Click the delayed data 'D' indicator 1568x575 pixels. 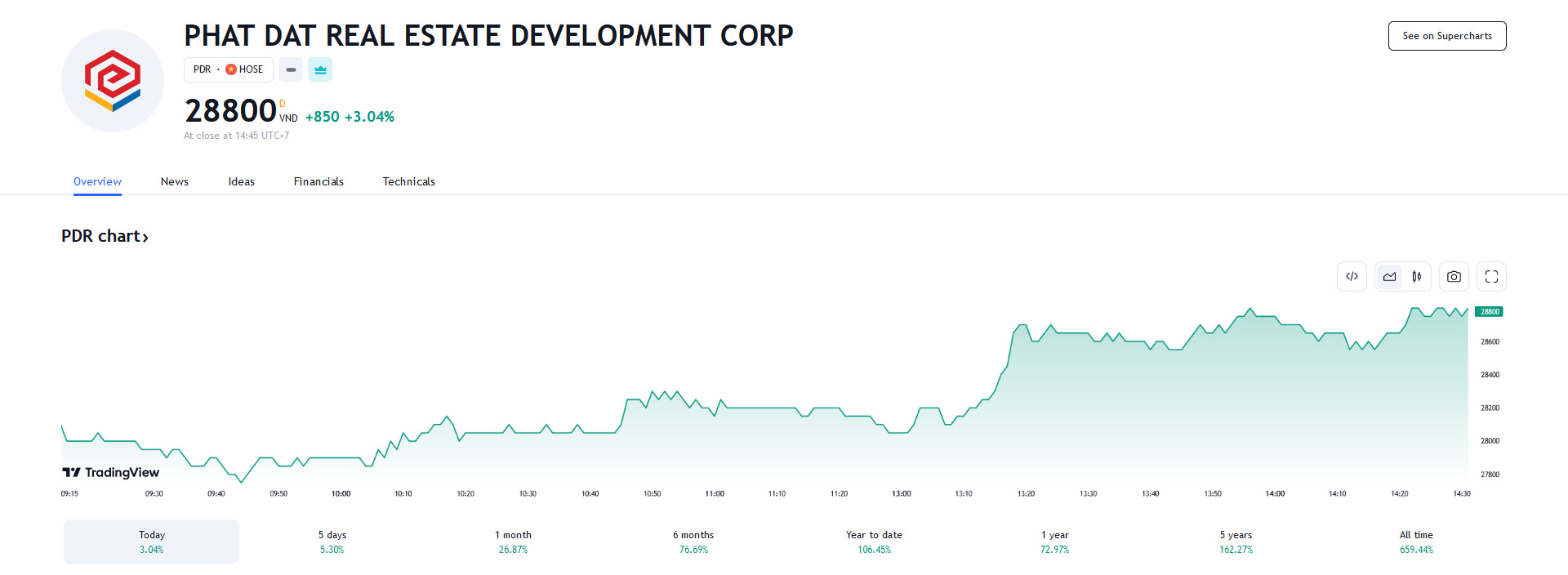coord(283,104)
